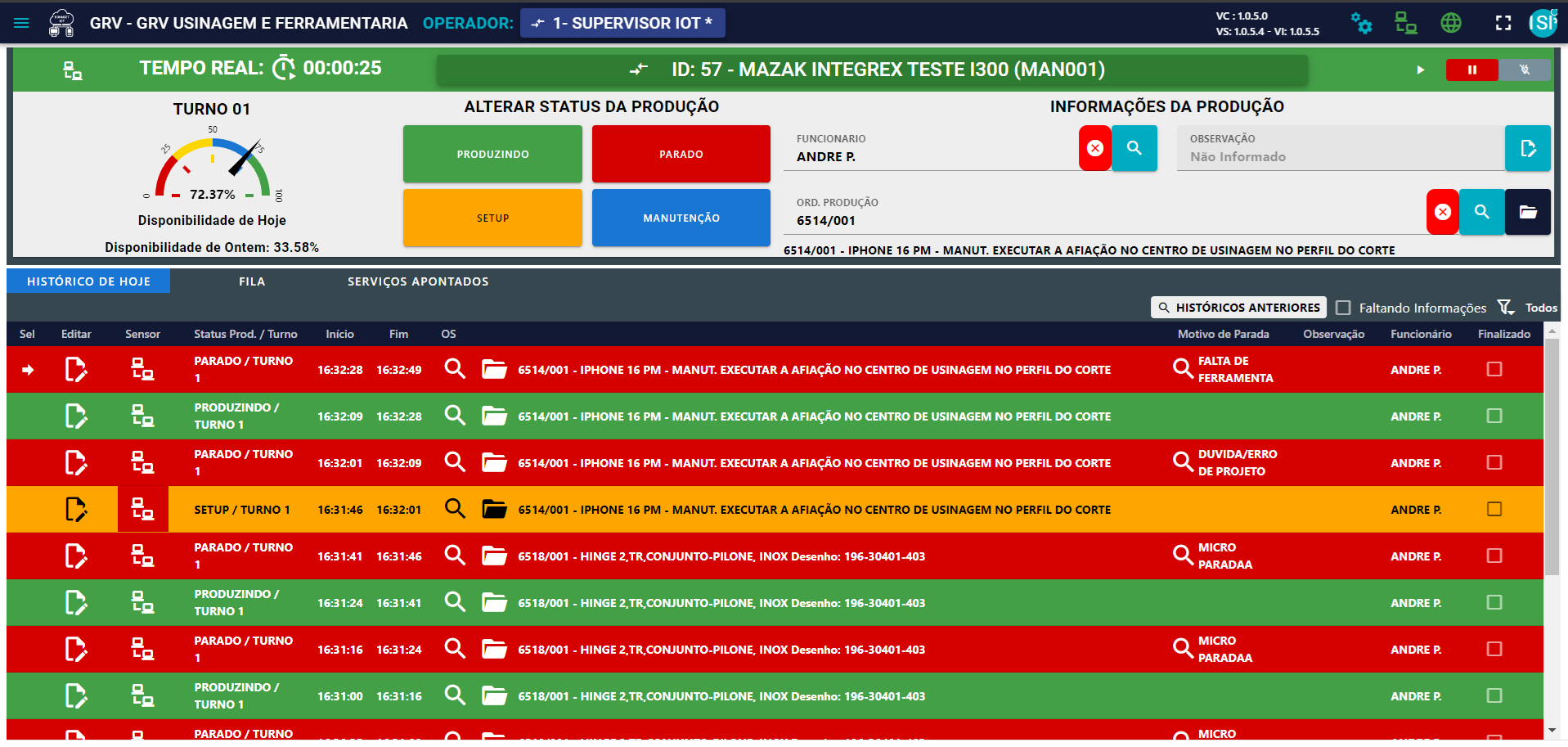This screenshot has height=747, width=1568.
Task: Open the machine network icon beside TEMPO REAL
Action: tap(73, 70)
